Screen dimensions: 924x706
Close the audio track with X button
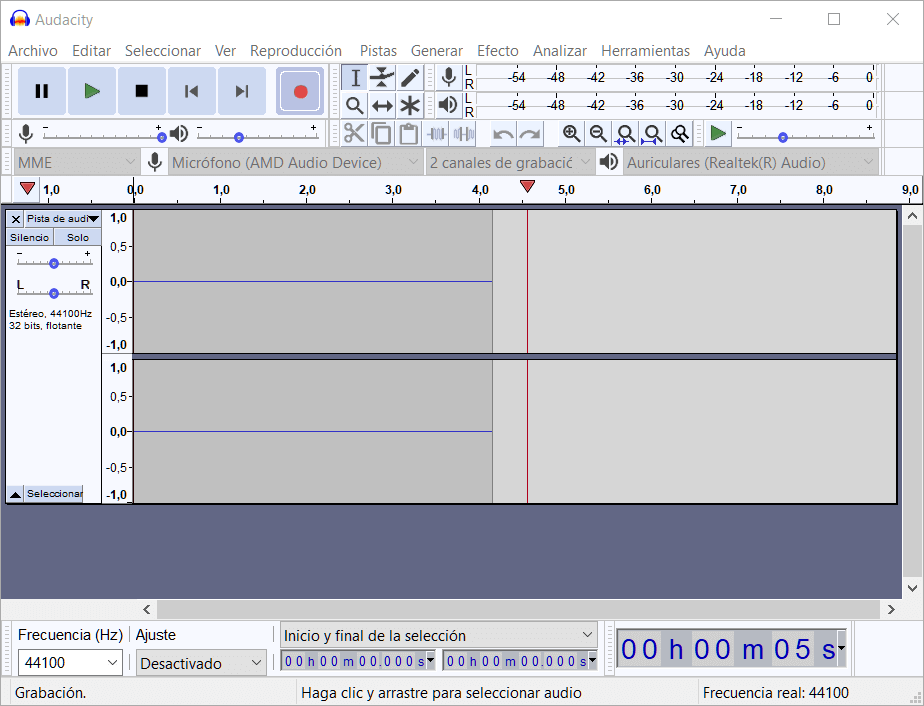[x=16, y=219]
